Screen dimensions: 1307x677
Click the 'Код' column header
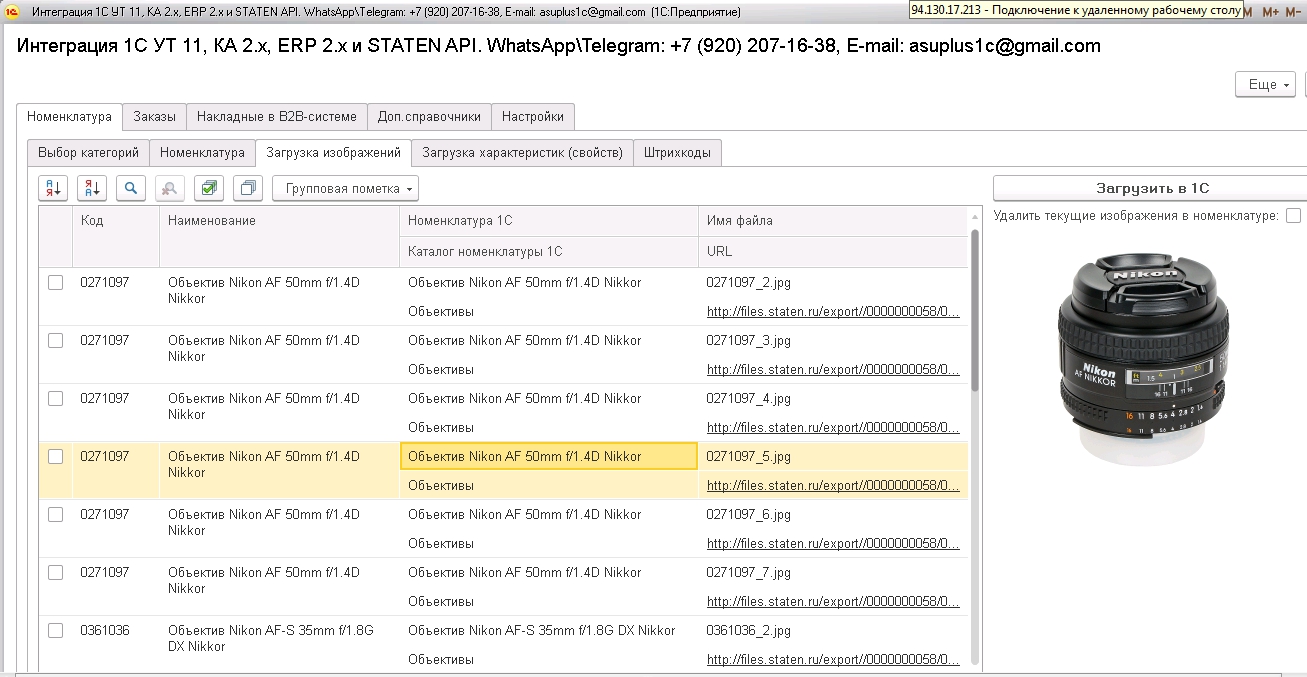tap(115, 237)
